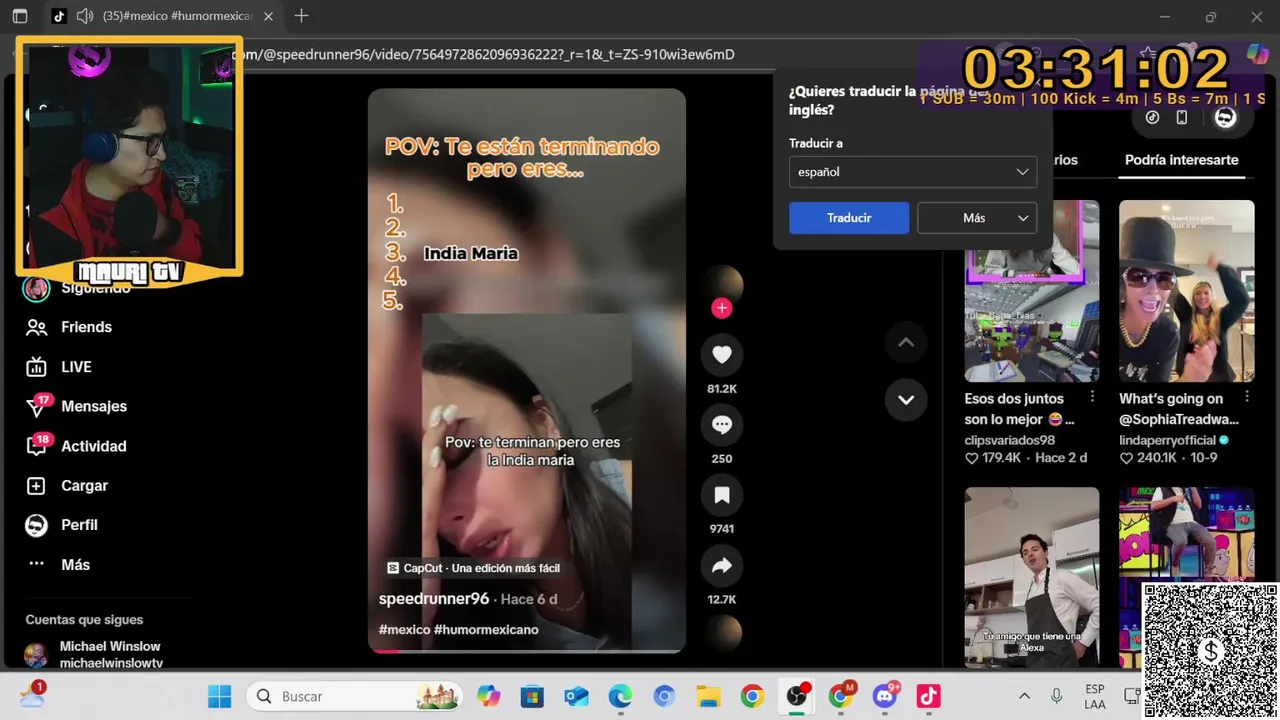
Task: Open Michael Winslow followed account
Action: tap(92, 655)
